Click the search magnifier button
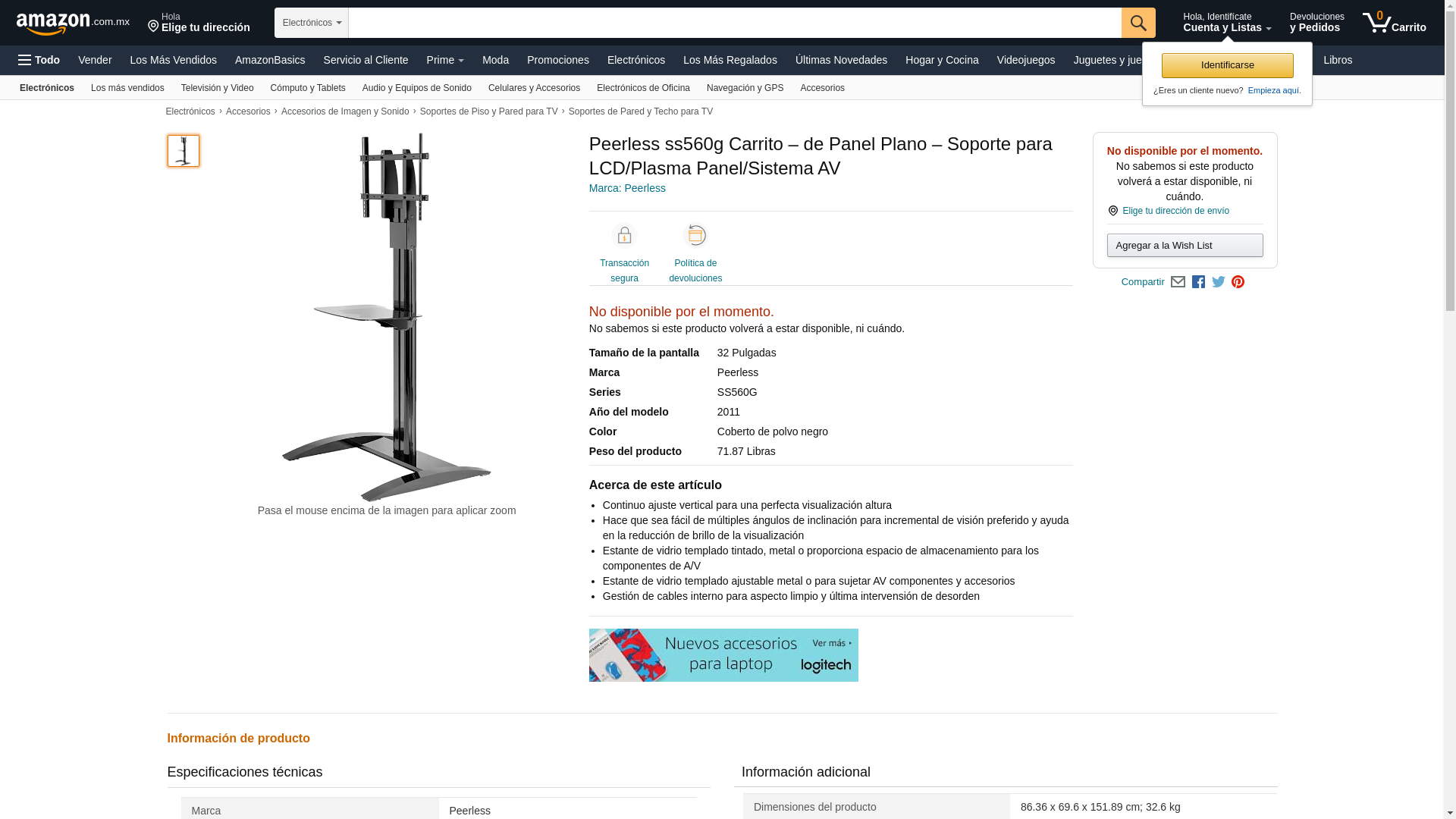1456x819 pixels. 1138,23
